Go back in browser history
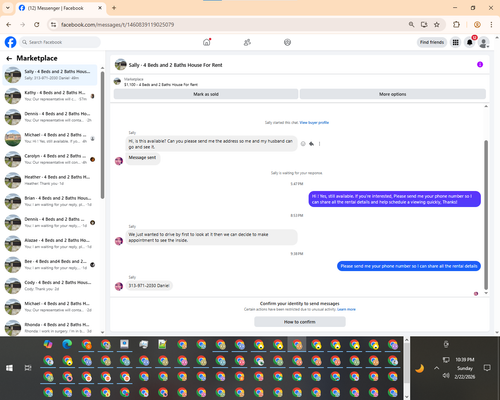This screenshot has width=500, height=400. coord(9,24)
